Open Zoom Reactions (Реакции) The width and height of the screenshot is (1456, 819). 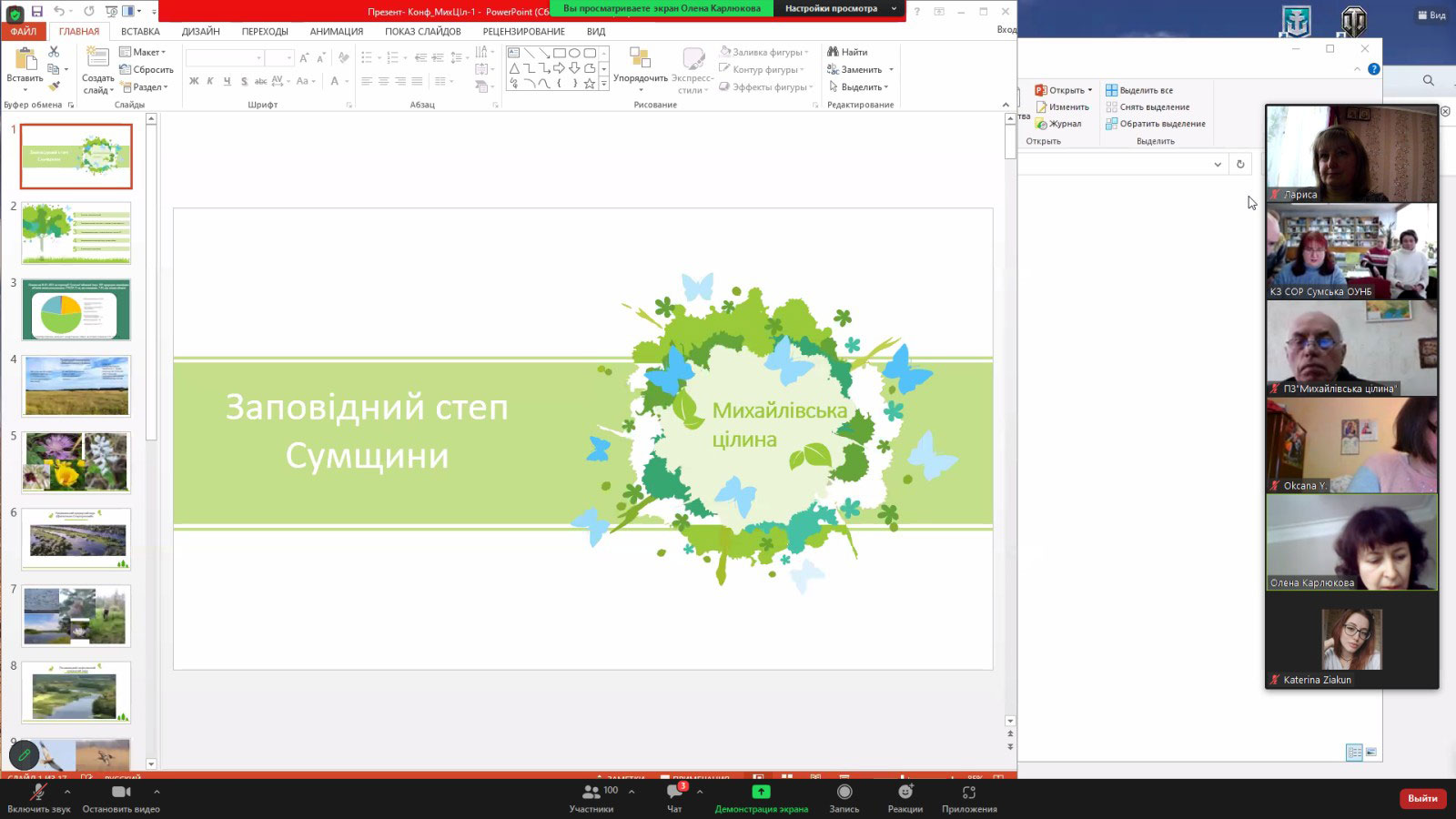click(x=905, y=798)
